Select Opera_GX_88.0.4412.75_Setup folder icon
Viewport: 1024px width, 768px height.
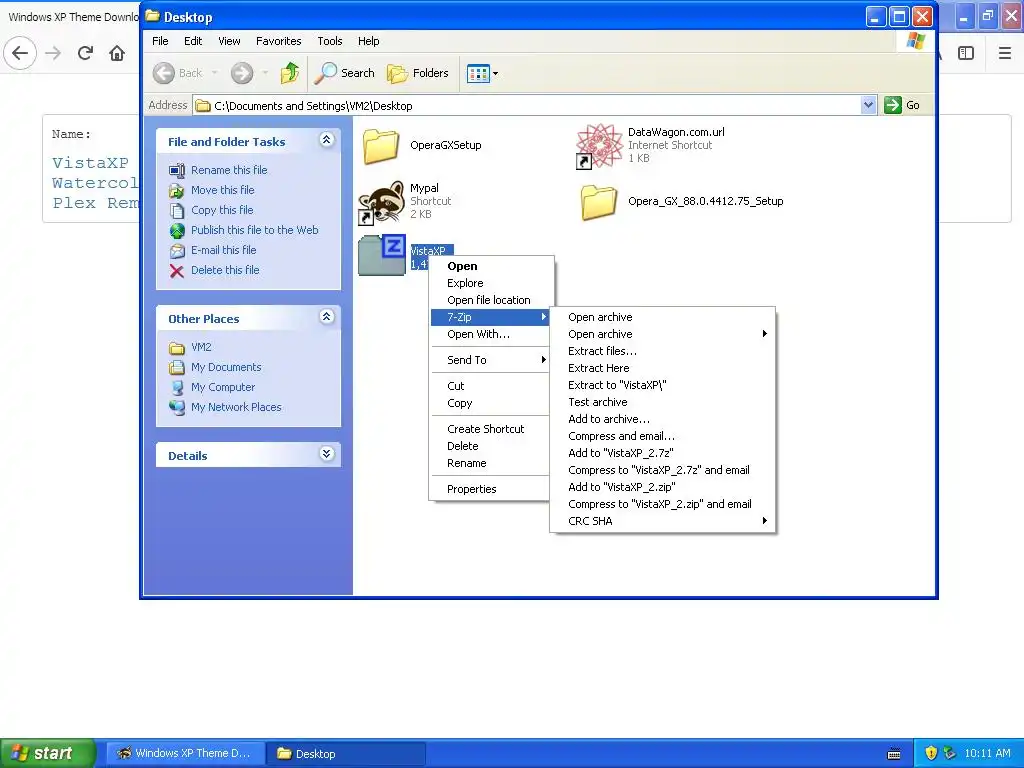click(599, 202)
